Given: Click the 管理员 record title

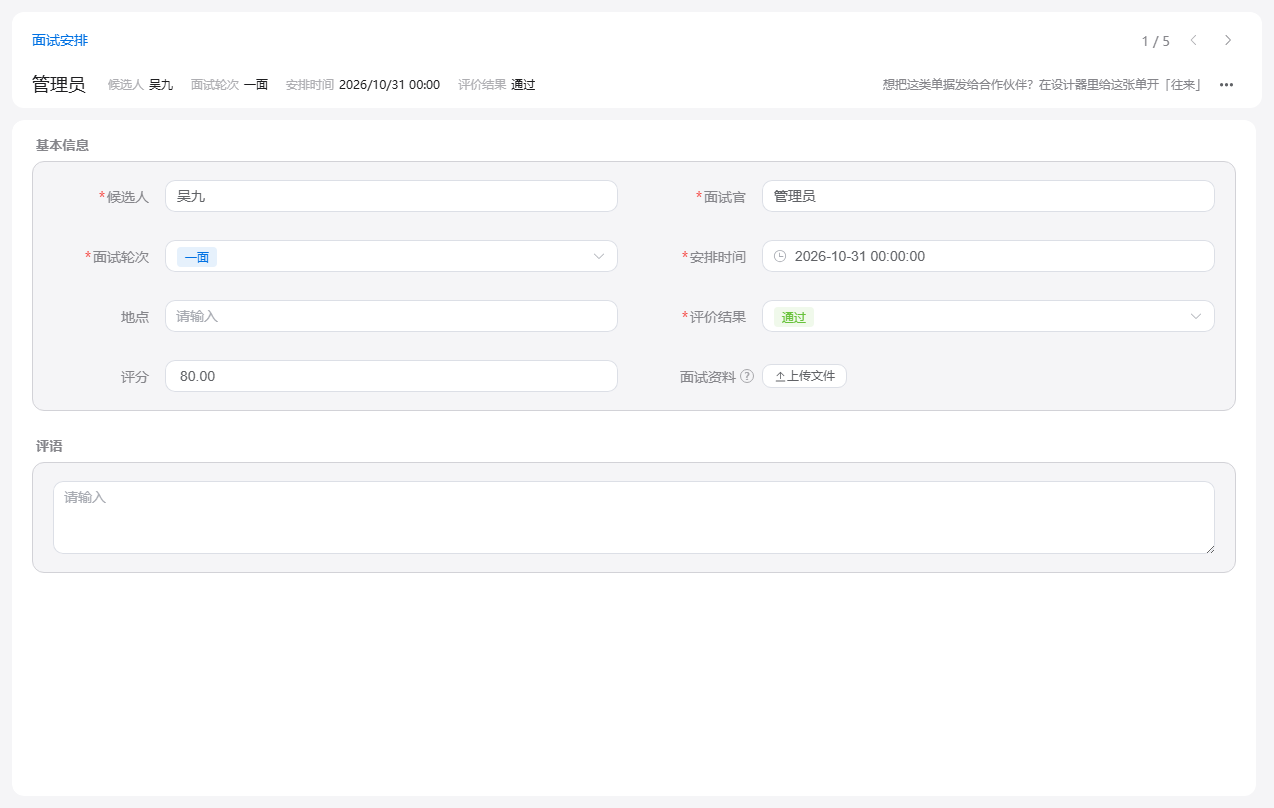Looking at the screenshot, I should pos(59,85).
